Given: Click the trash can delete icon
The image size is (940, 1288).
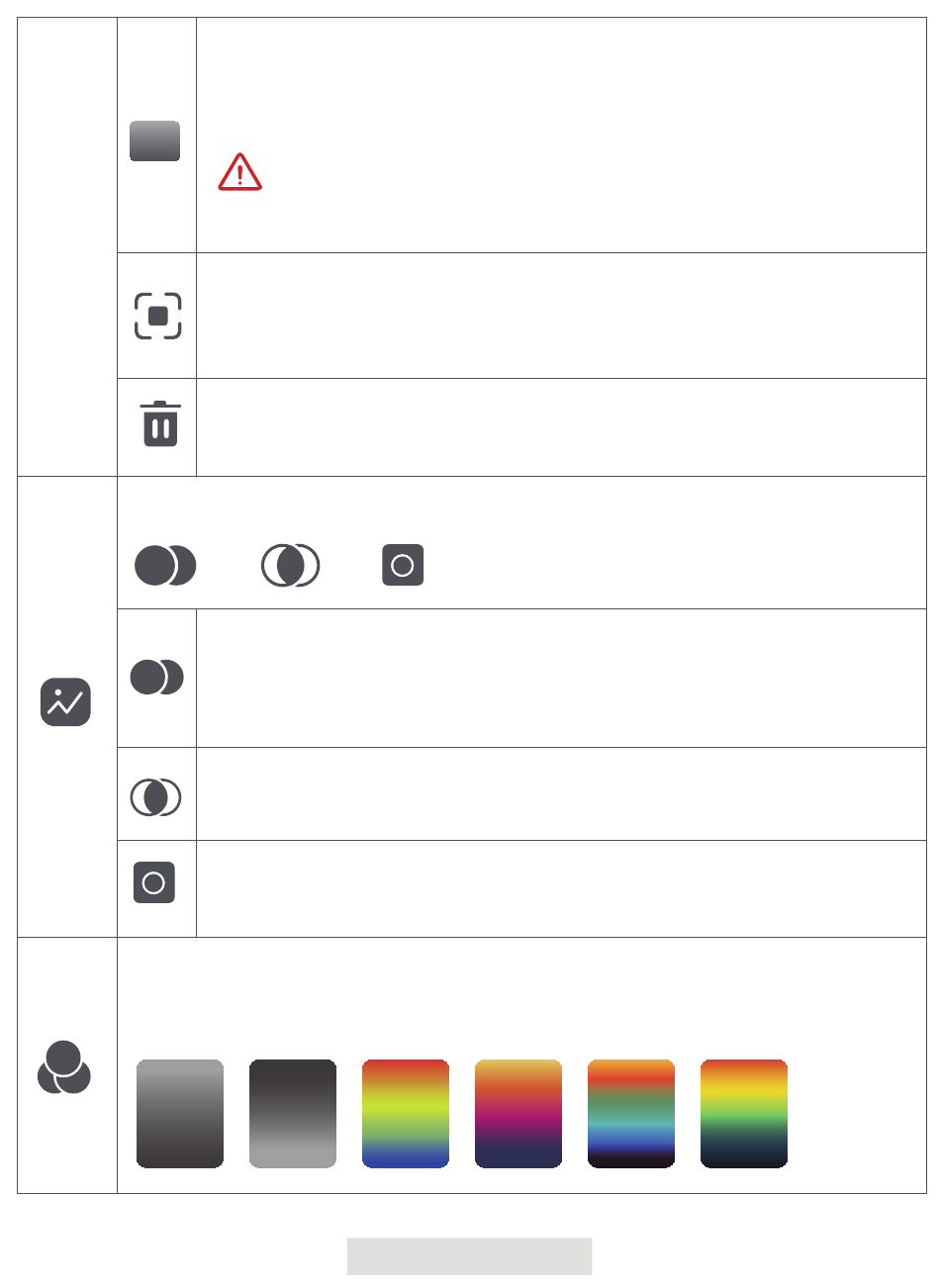Looking at the screenshot, I should click(x=160, y=424).
